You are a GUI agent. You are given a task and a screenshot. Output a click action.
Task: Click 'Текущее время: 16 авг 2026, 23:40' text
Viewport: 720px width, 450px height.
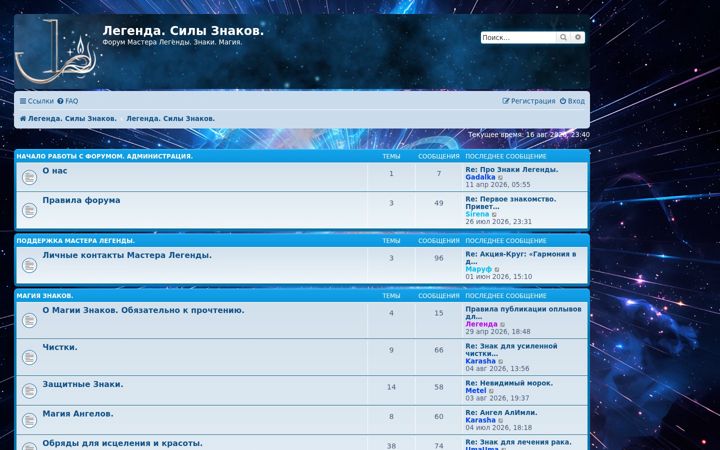click(x=529, y=135)
